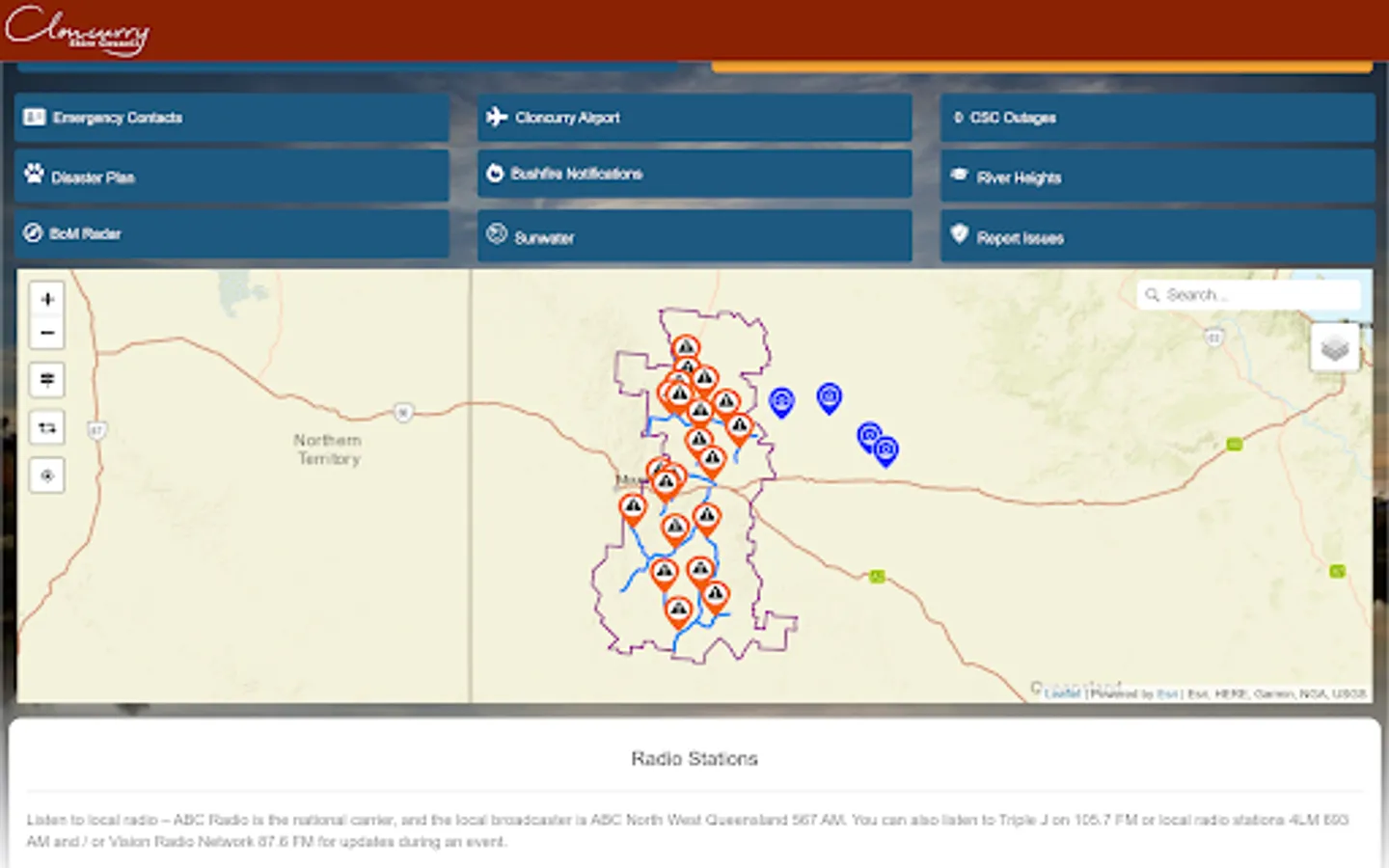Click the map Search field

[x=1249, y=295]
